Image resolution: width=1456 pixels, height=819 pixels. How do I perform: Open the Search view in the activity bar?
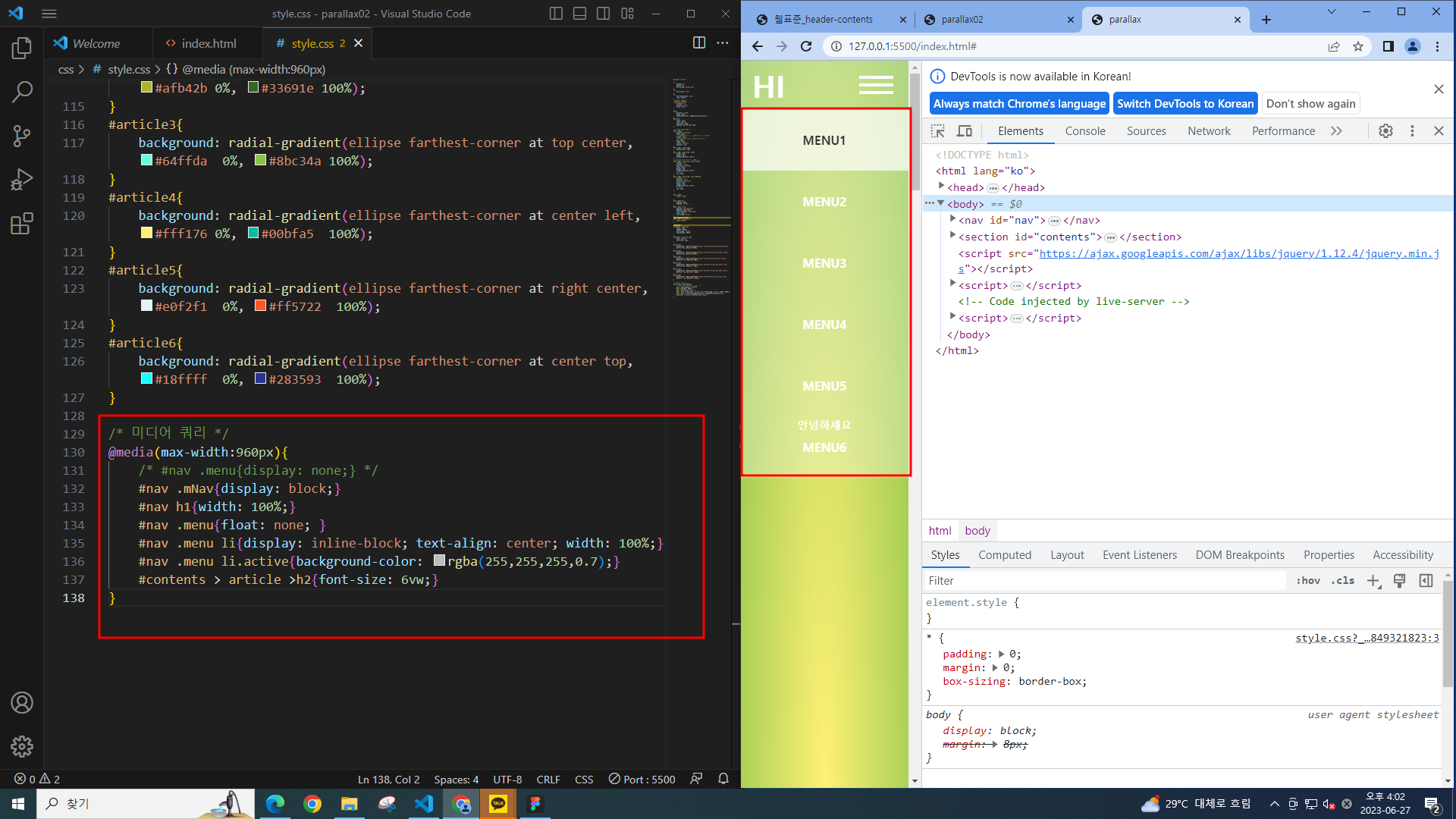point(21,93)
